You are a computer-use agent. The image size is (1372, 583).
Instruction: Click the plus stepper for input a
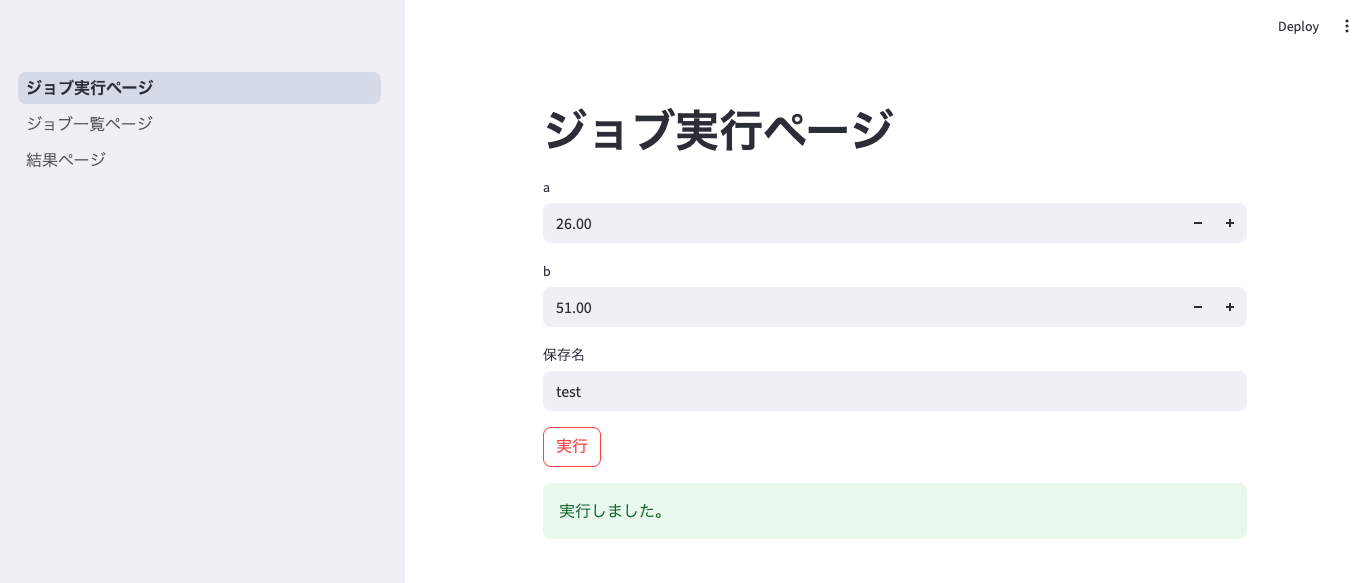[x=1230, y=223]
